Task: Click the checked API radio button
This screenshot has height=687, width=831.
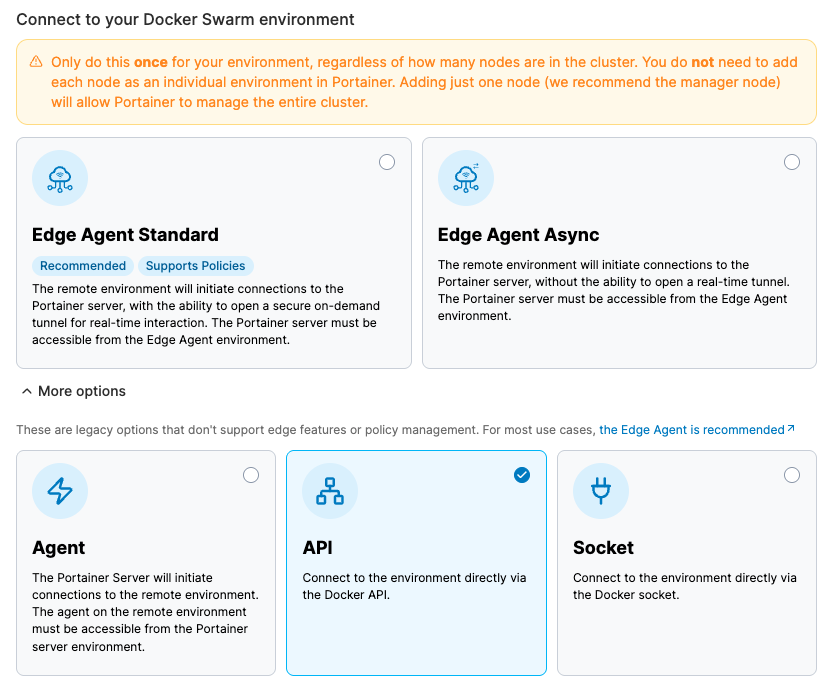Action: (x=522, y=475)
